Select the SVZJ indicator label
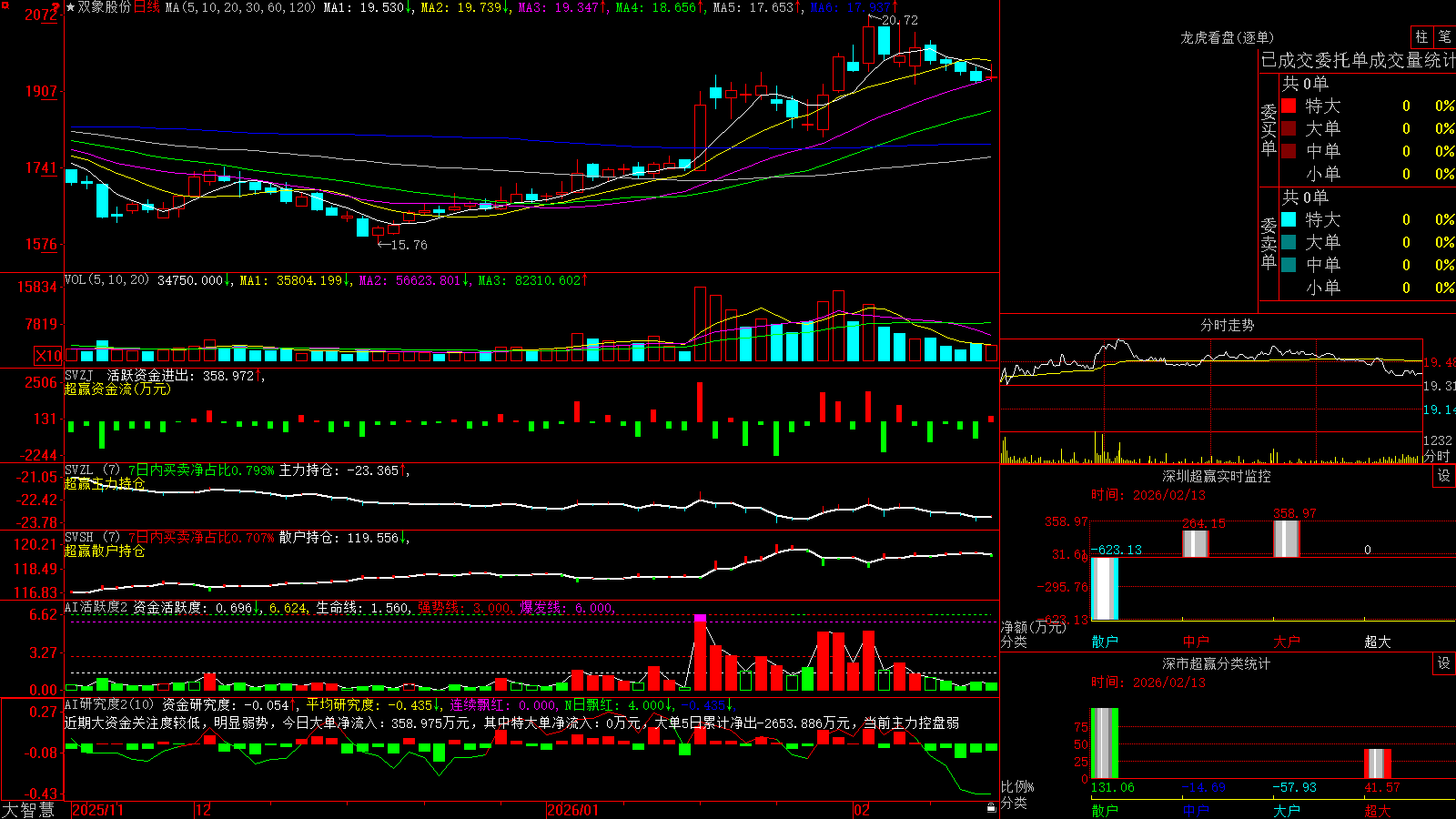The width and height of the screenshot is (1456, 819). (78, 375)
